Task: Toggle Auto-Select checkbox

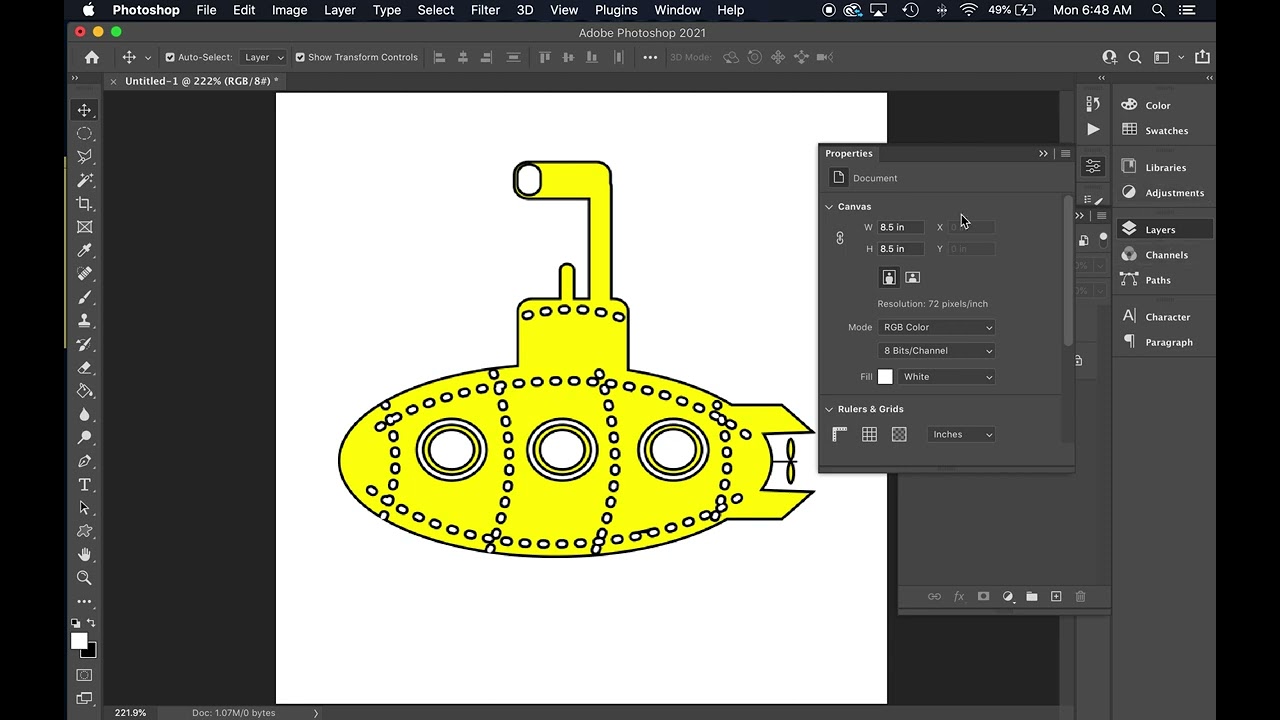Action: (x=170, y=57)
